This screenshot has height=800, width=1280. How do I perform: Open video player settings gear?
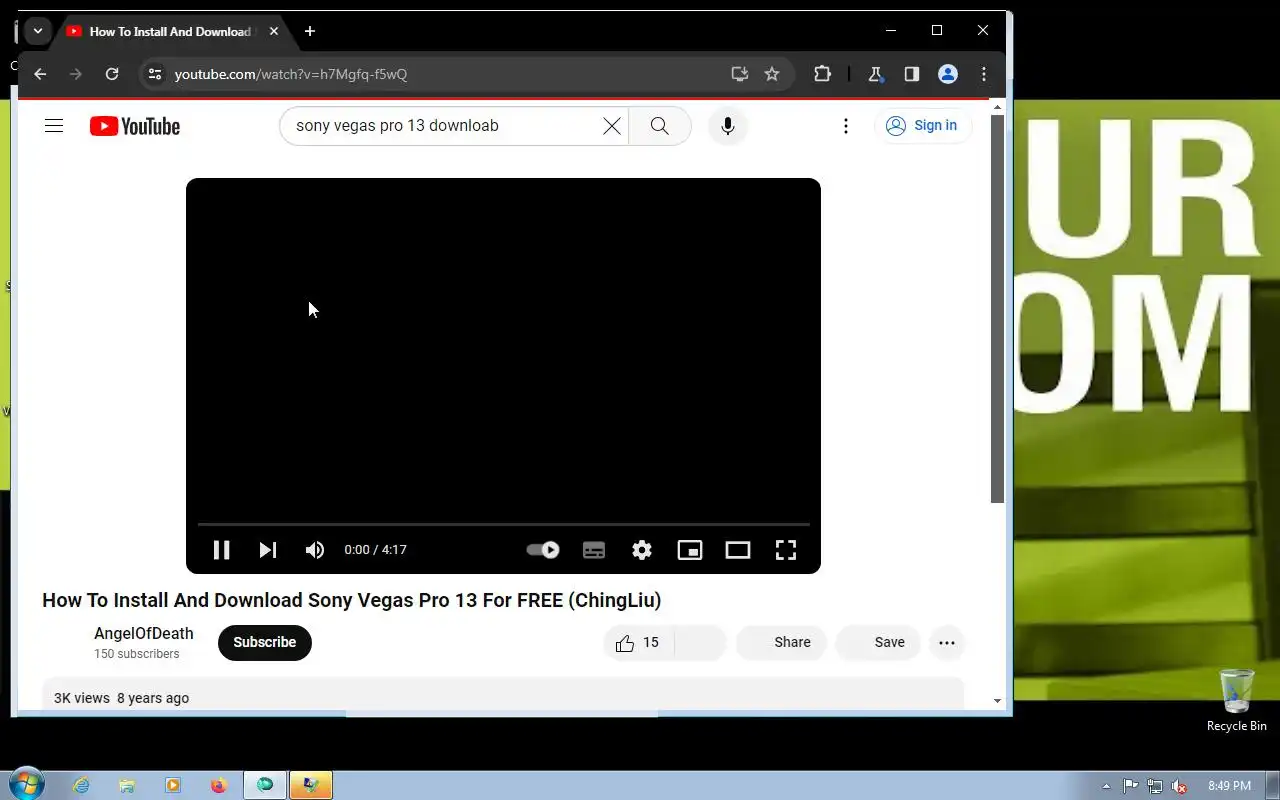tap(642, 550)
